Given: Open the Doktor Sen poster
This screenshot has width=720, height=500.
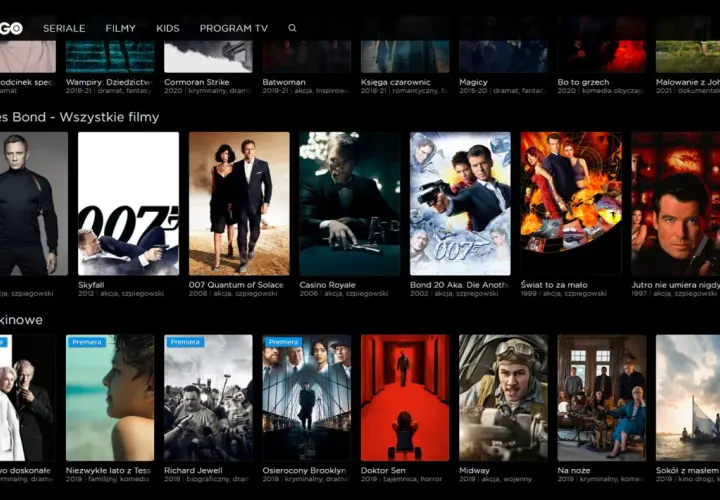Looking at the screenshot, I should click(405, 398).
